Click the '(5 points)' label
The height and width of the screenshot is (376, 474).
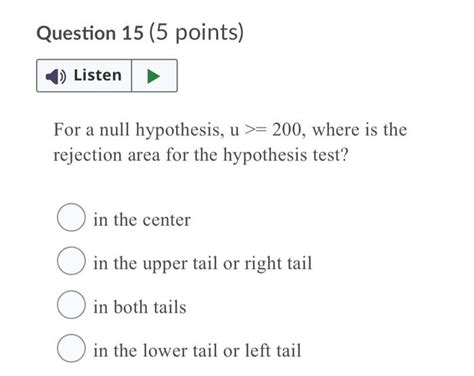click(x=196, y=33)
